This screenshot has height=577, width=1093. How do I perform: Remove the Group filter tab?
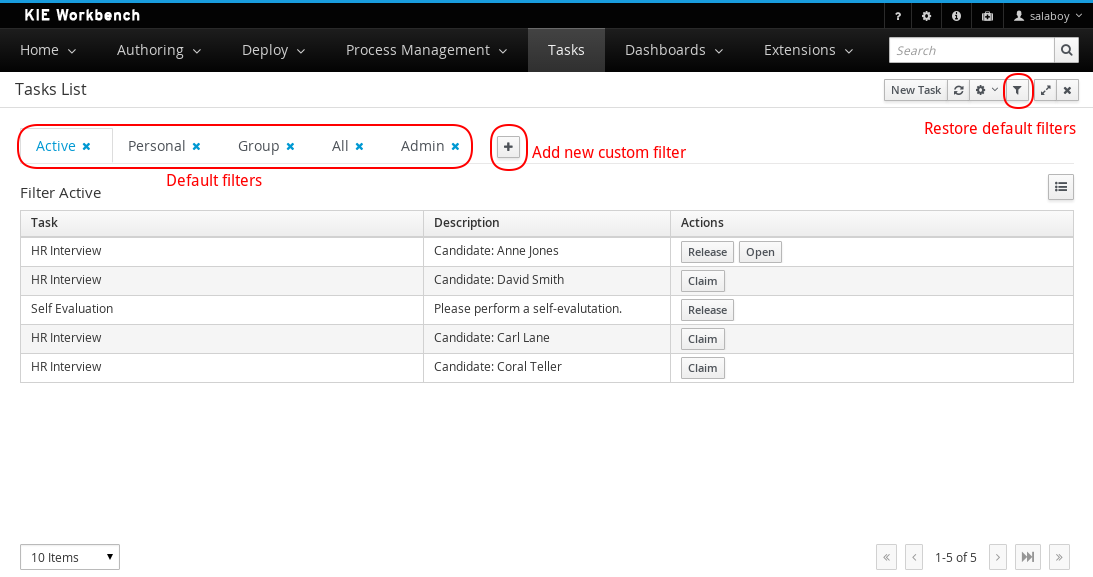pyautogui.click(x=291, y=146)
